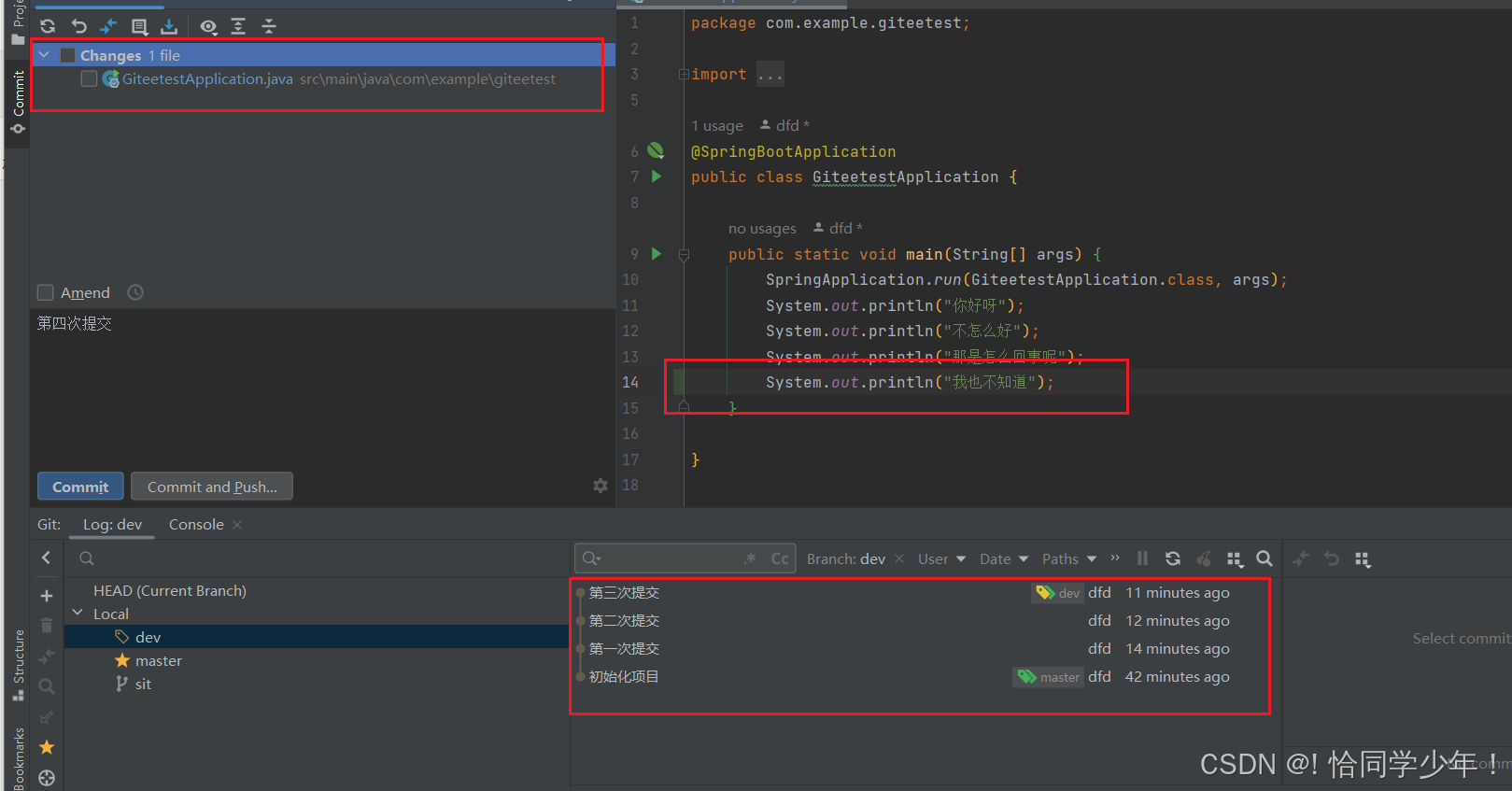1512x791 pixels.
Task: Click Collapse All in commit toolbar
Action: click(269, 26)
